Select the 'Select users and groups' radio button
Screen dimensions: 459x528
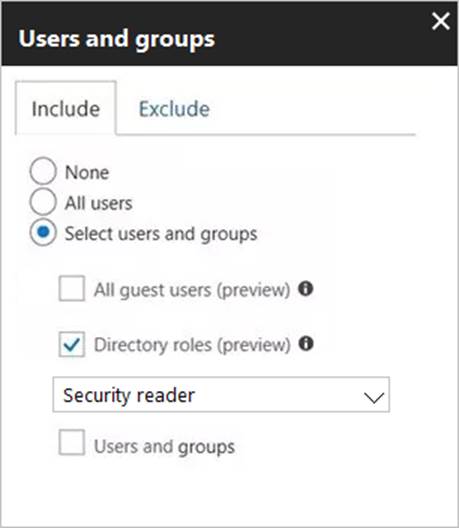[43, 232]
